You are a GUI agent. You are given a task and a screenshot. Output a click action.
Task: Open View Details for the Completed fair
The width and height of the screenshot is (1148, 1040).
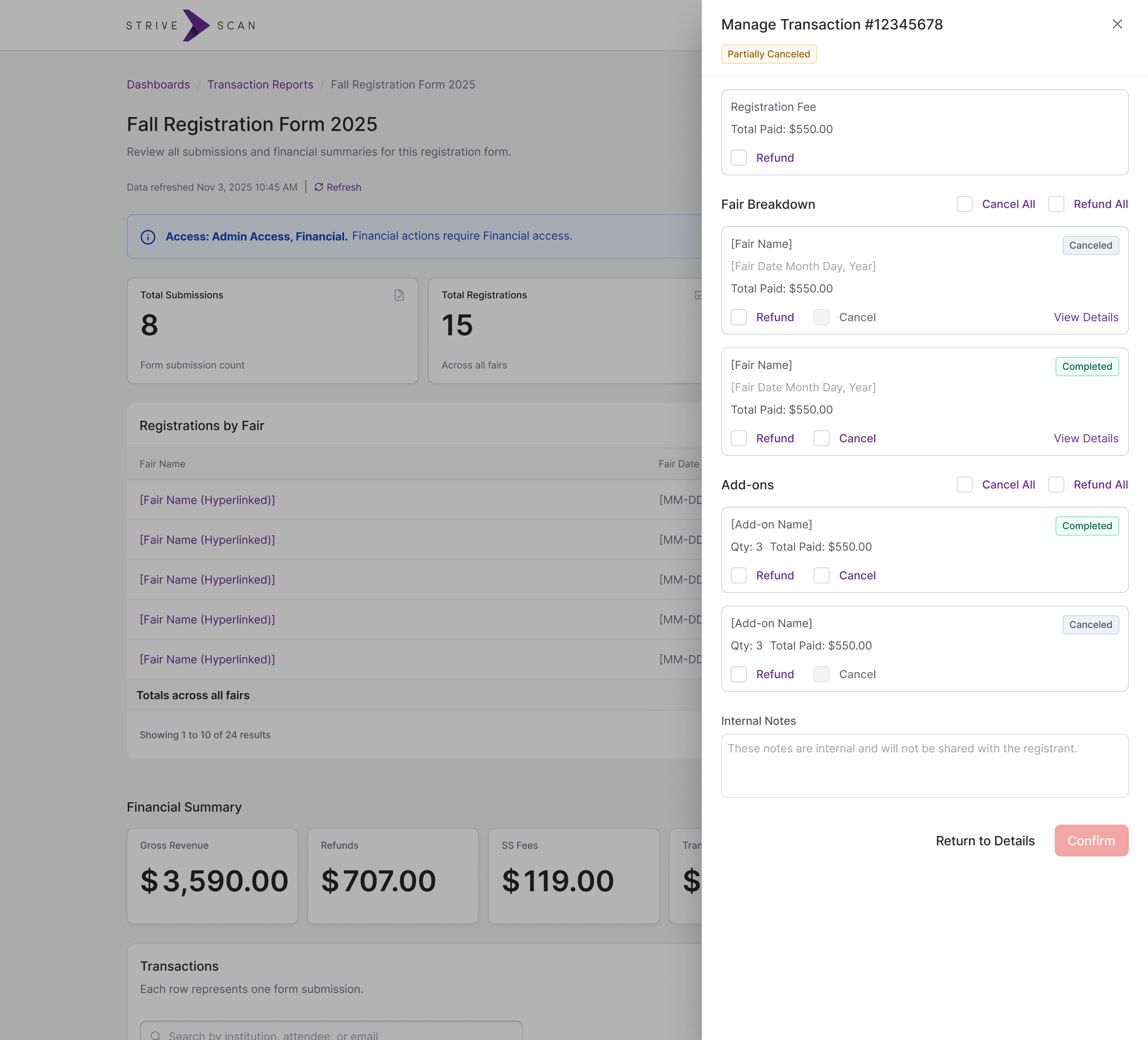tap(1086, 438)
